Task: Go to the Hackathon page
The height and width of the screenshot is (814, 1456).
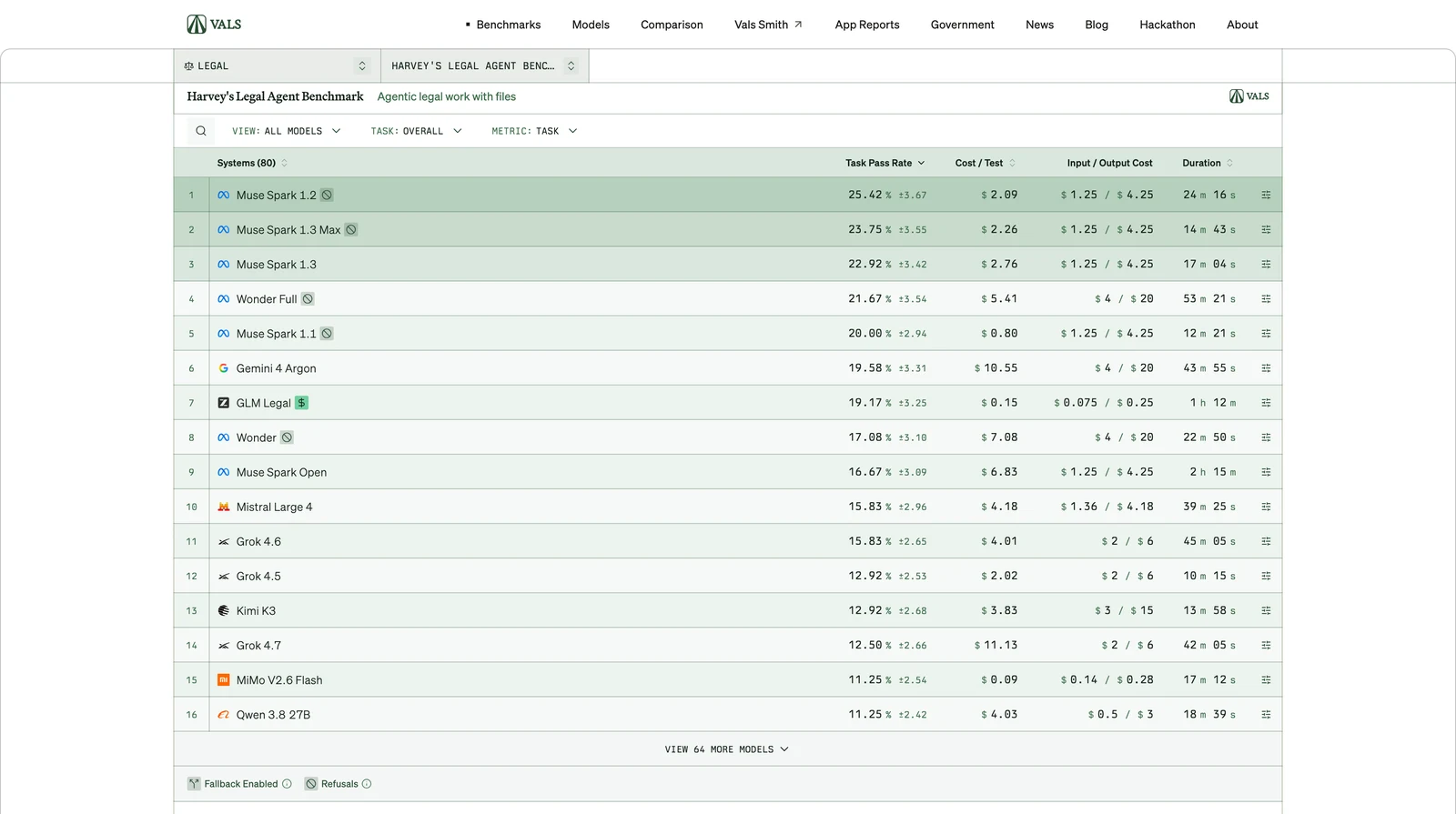Action: (x=1168, y=25)
